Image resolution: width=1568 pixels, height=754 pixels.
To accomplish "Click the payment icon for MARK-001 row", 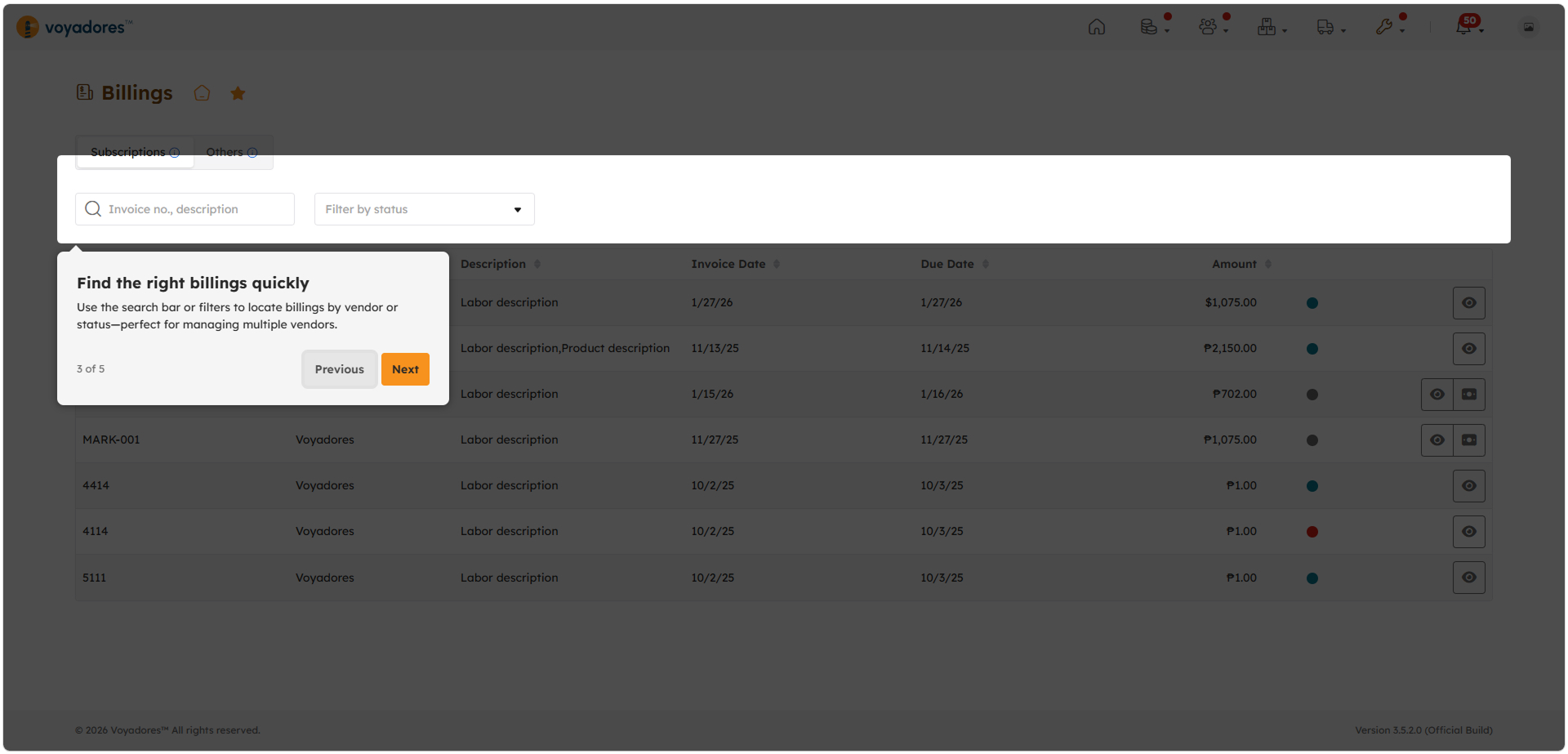I will (1469, 440).
